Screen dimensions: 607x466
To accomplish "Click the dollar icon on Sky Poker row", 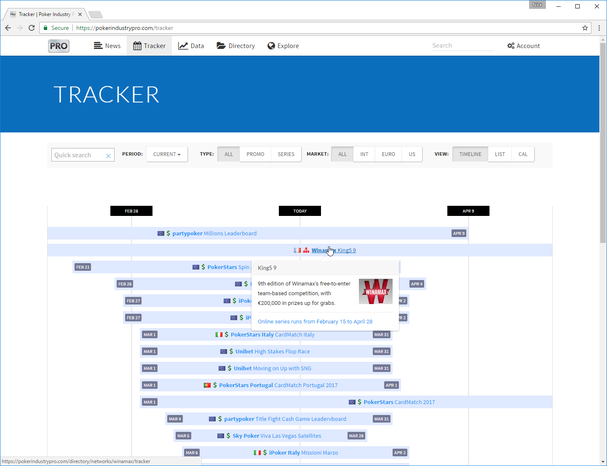I will pyautogui.click(x=228, y=436).
